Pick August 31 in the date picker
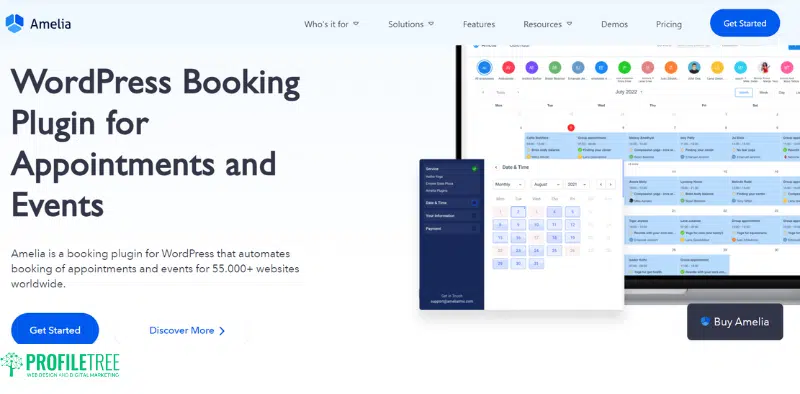This screenshot has height=394, width=800. [x=536, y=263]
